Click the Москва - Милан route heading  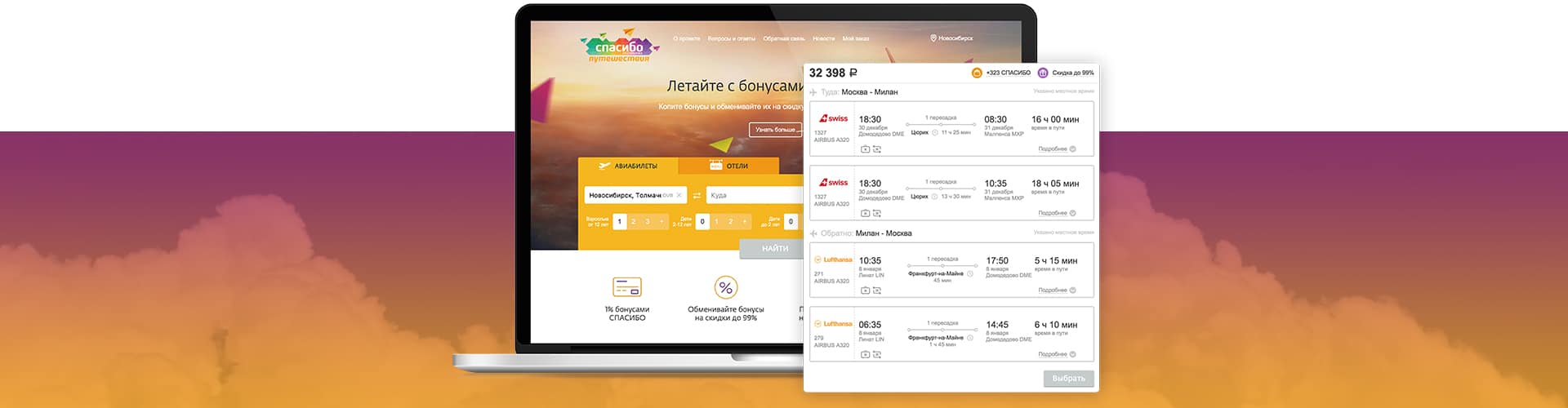[x=869, y=92]
